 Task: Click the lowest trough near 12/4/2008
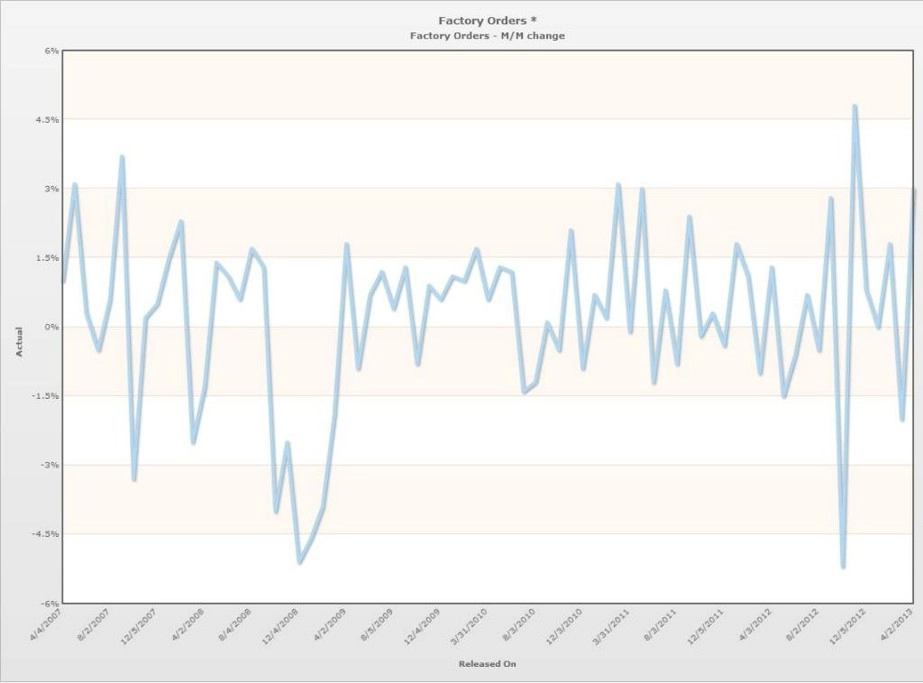point(300,562)
